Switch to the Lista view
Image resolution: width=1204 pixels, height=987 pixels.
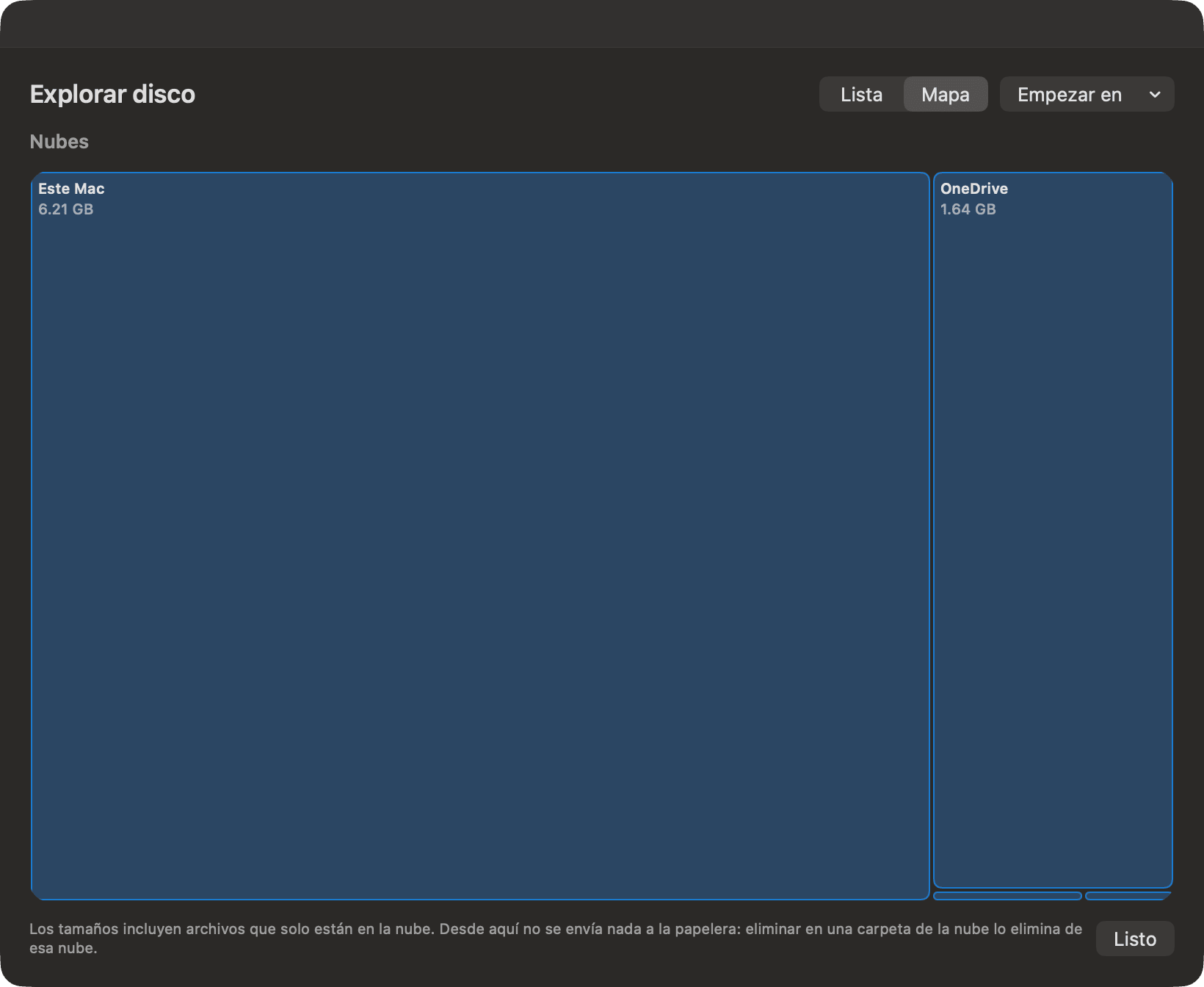click(x=861, y=95)
